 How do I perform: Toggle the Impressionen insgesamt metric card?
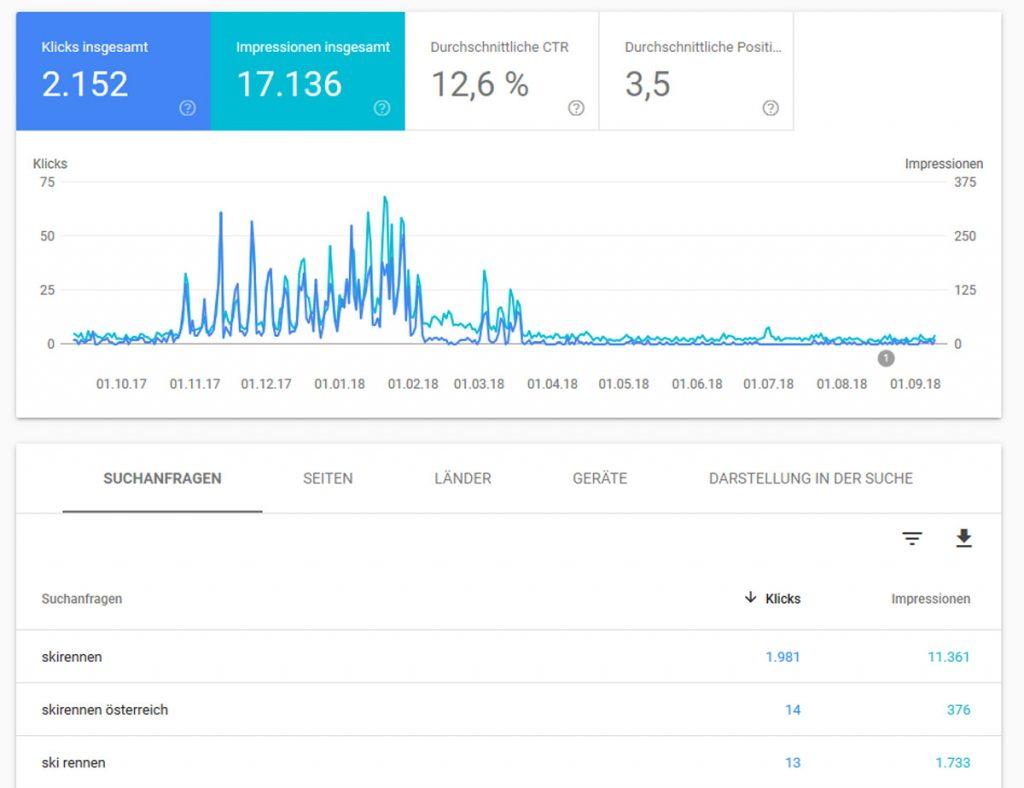pyautogui.click(x=308, y=71)
